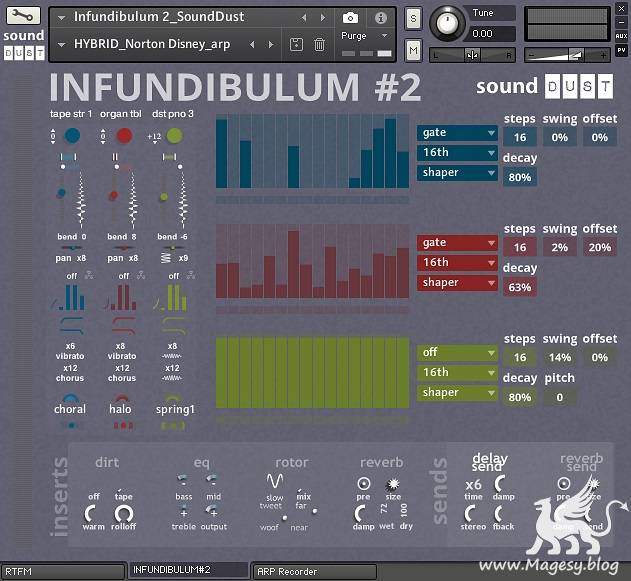Click red decay value 63%

coord(520,287)
